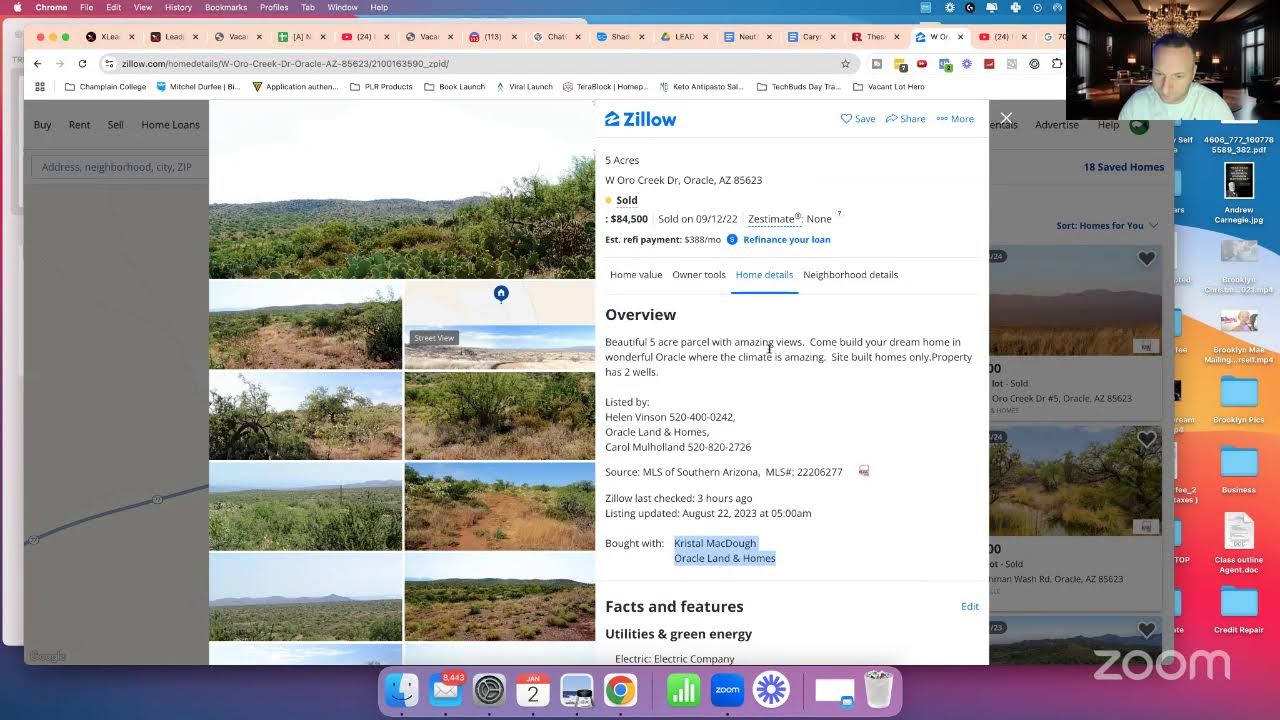Go back with the browser back arrow
The height and width of the screenshot is (720, 1280).
point(38,64)
